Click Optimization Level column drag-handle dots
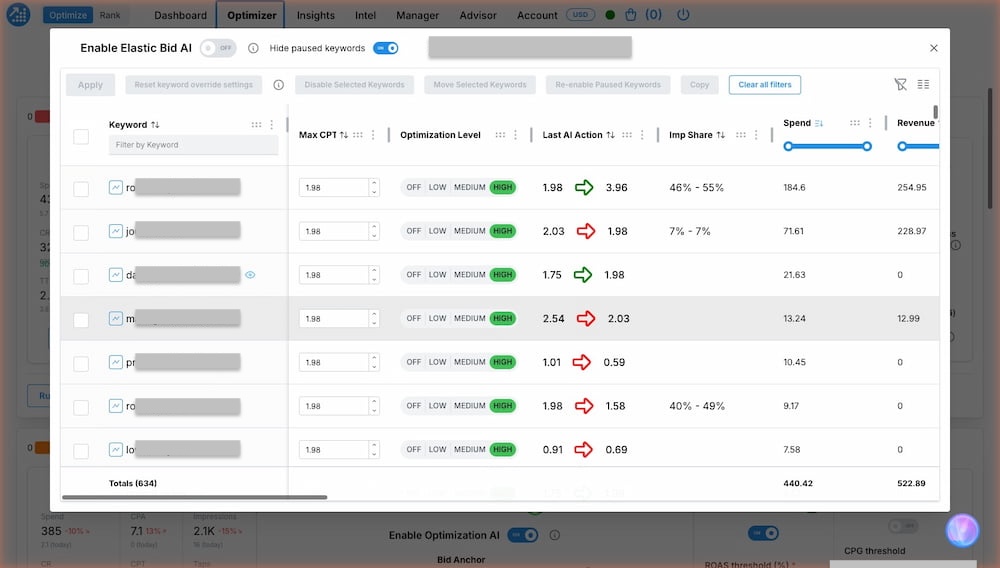Image resolution: width=1000 pixels, height=568 pixels. coord(500,135)
